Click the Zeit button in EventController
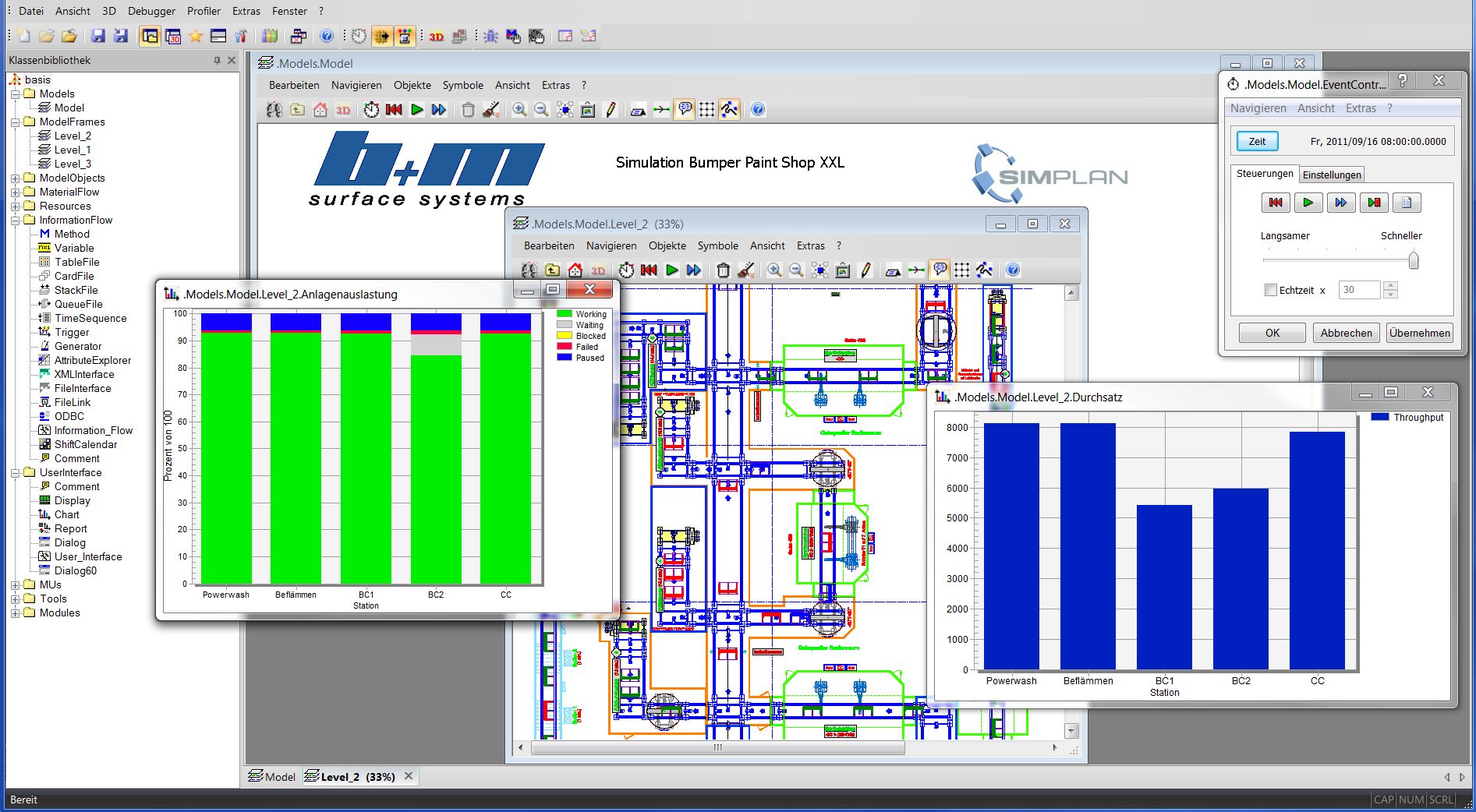Screen dimensions: 1476x812 (x=1257, y=141)
